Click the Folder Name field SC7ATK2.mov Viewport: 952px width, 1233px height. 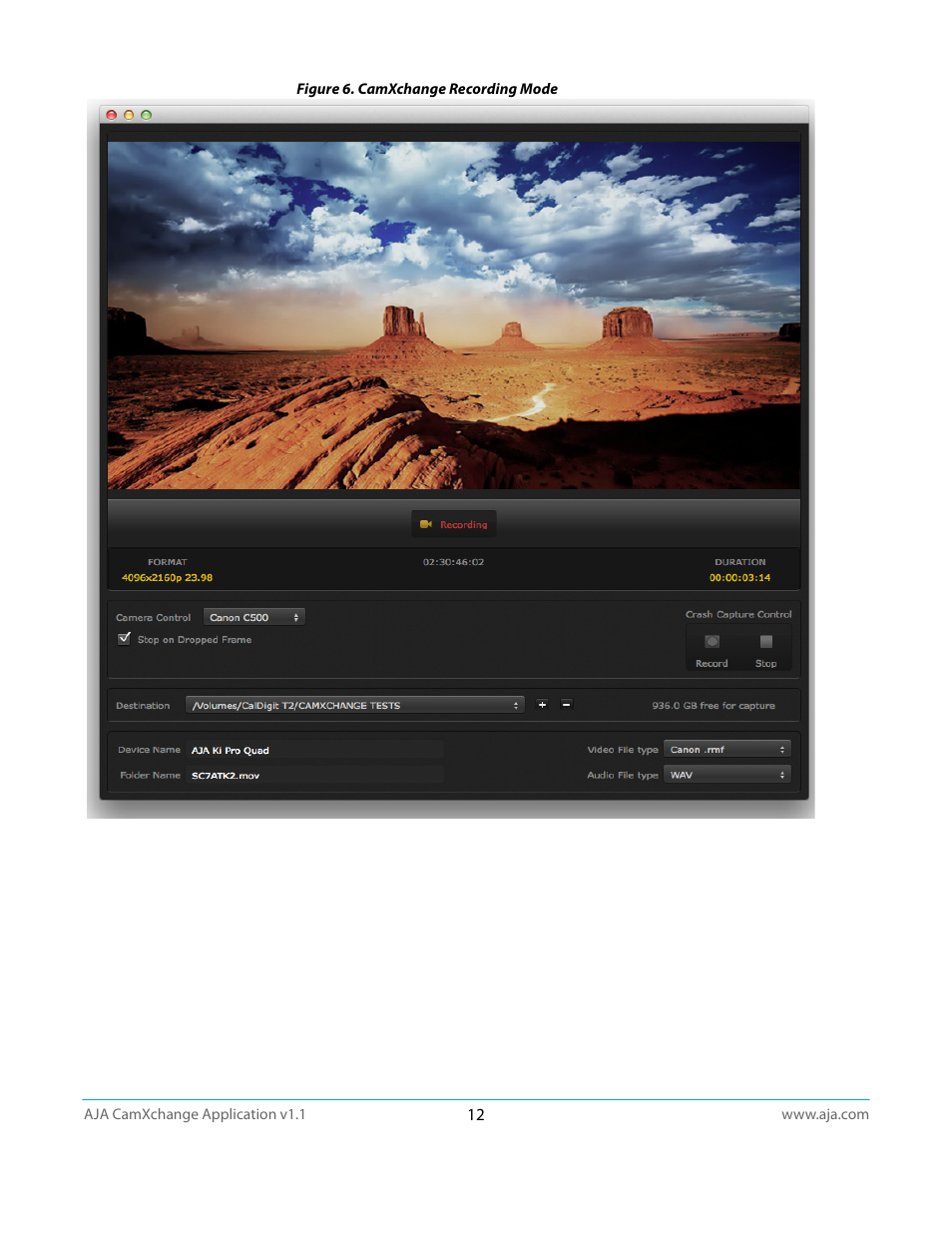click(x=316, y=776)
